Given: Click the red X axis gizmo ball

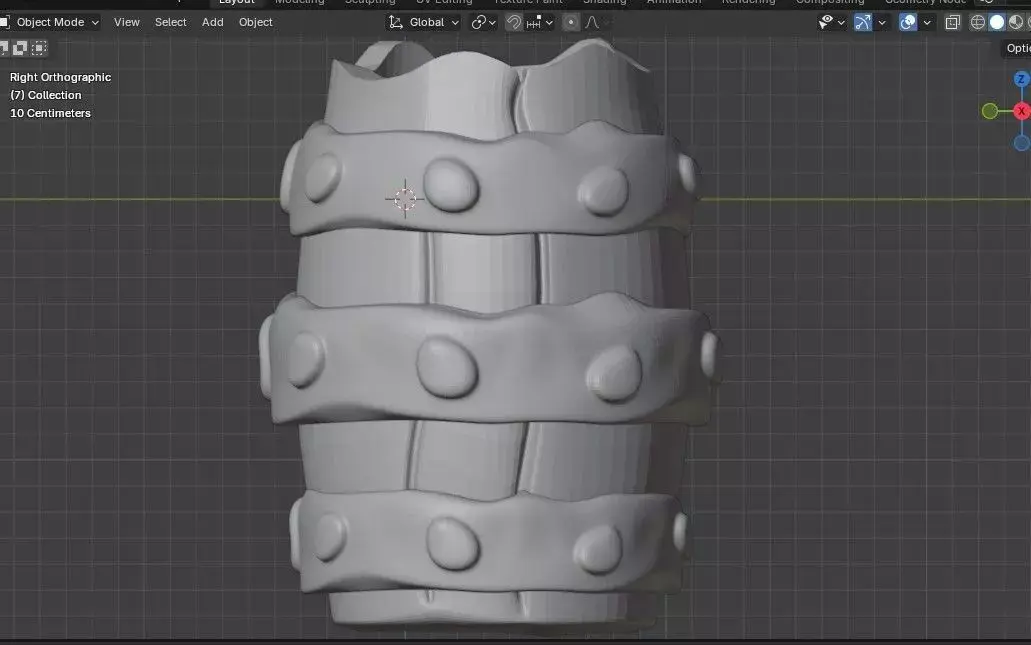Looking at the screenshot, I should pos(1022,111).
